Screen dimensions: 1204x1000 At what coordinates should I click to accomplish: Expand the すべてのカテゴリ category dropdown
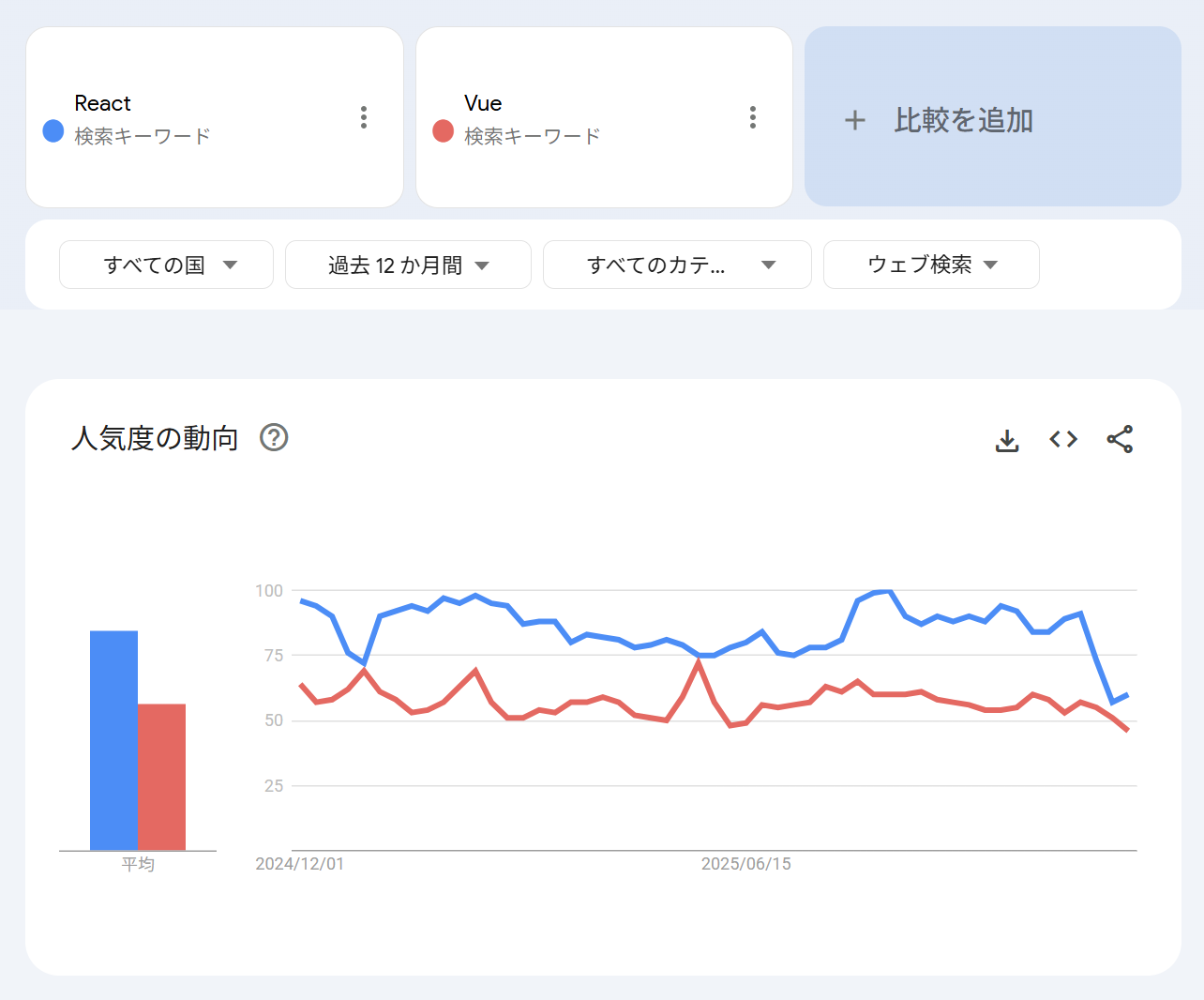tap(676, 265)
